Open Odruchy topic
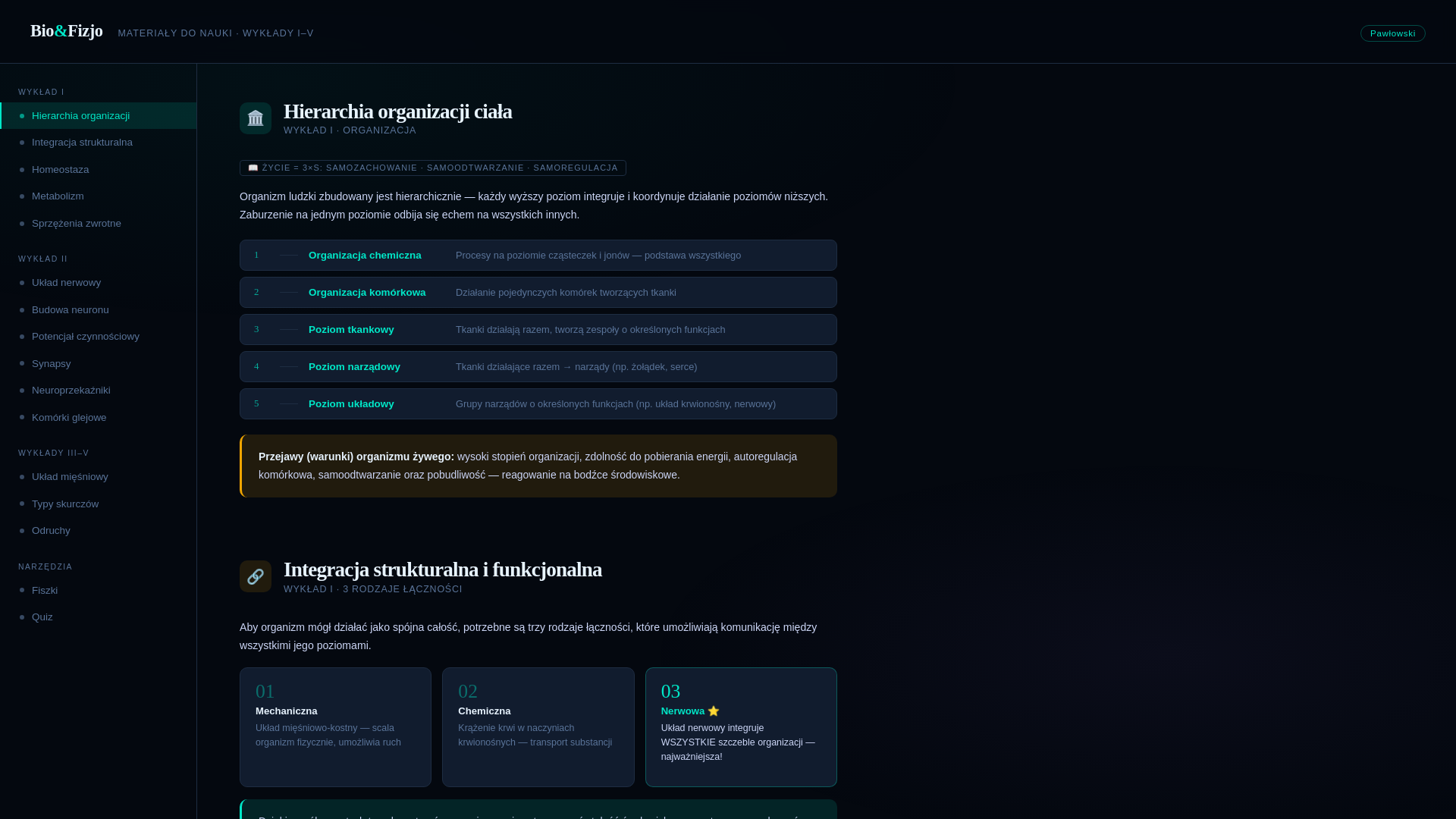This screenshot has height=819, width=1456. pyautogui.click(x=99, y=531)
